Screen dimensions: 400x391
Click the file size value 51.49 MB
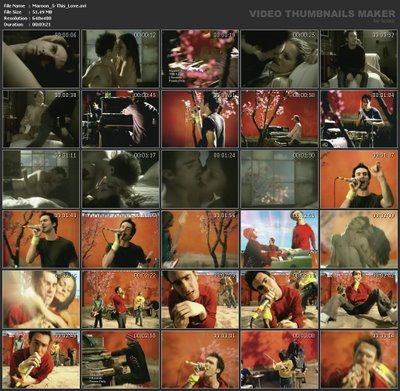(x=42, y=12)
